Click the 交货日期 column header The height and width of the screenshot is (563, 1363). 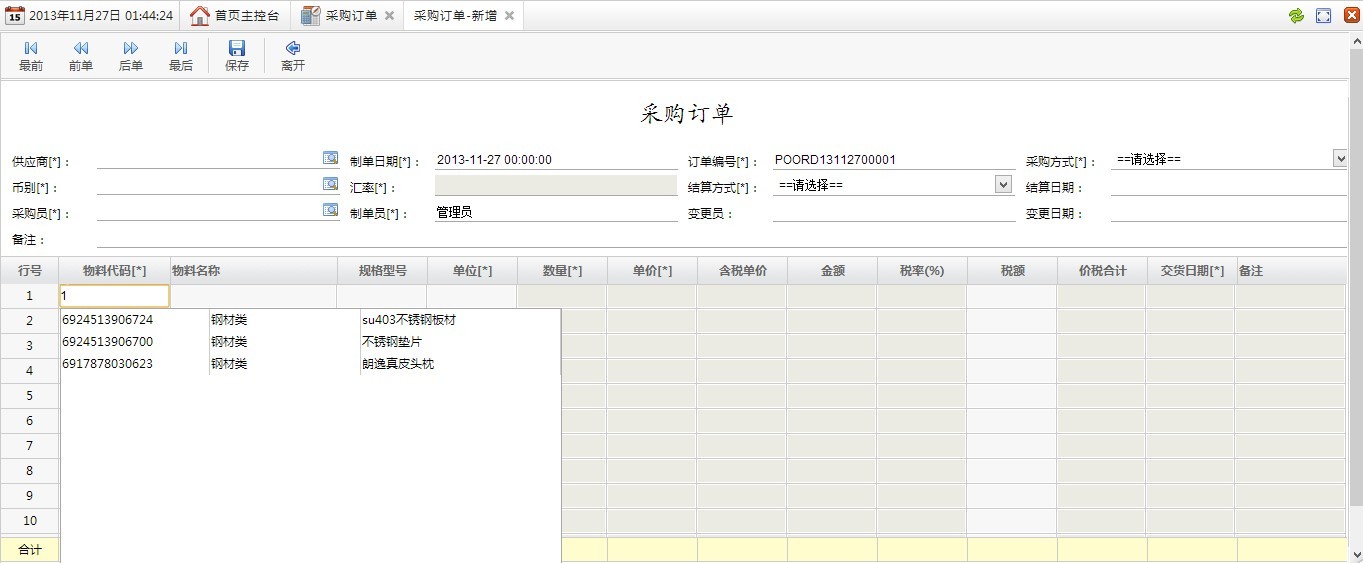[x=1192, y=271]
